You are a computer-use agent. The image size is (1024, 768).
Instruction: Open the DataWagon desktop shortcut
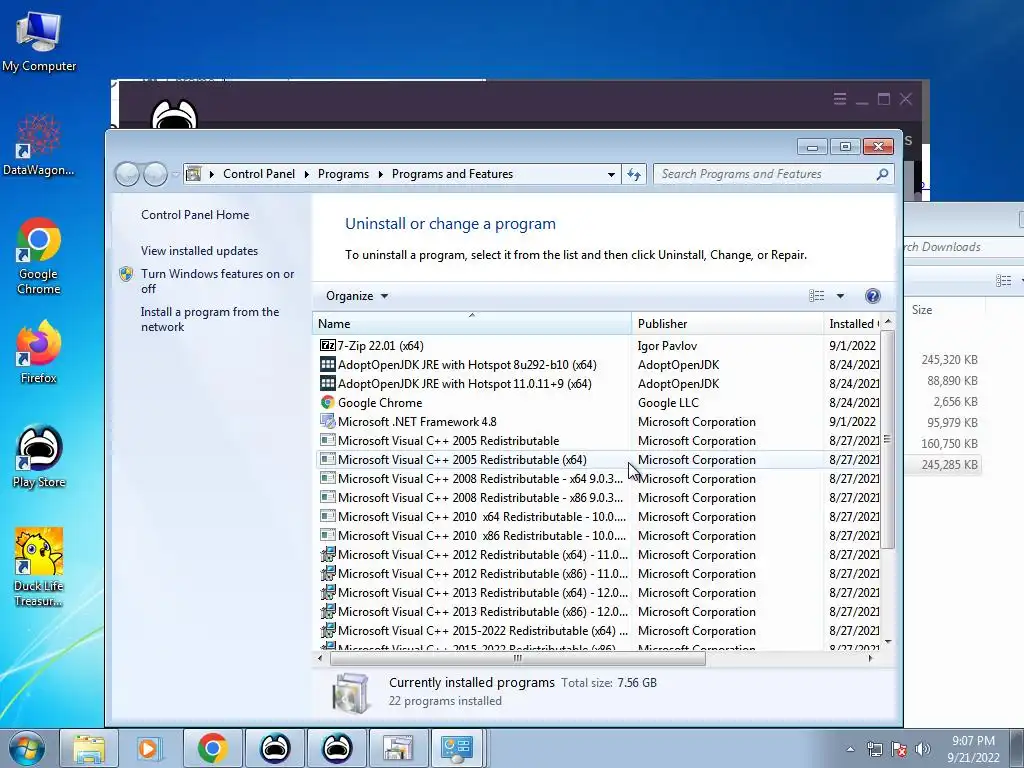(39, 144)
